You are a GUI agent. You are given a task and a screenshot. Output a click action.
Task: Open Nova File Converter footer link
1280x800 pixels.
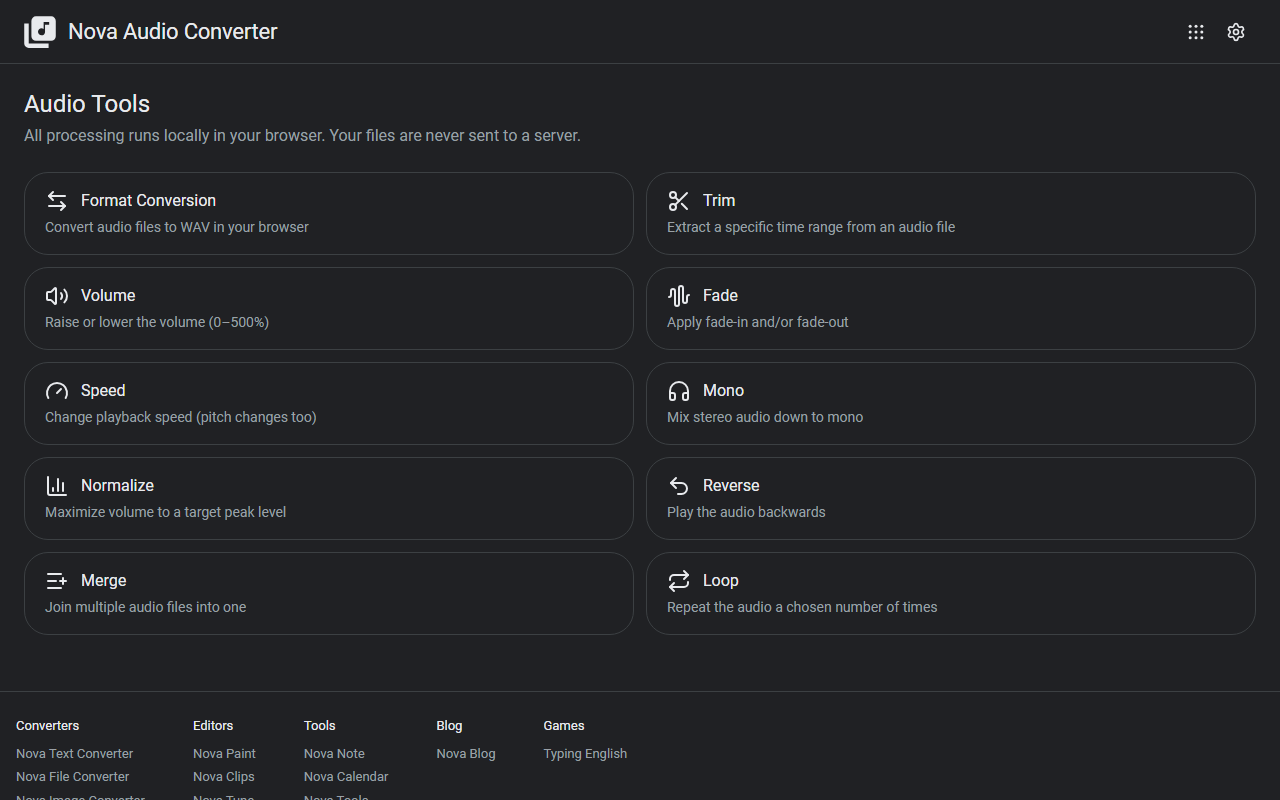tap(72, 777)
